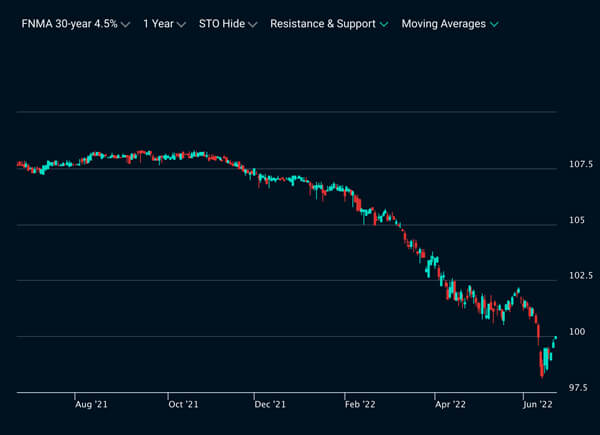Open the STO Hide dropdown
This screenshot has width=600, height=435.
[228, 24]
